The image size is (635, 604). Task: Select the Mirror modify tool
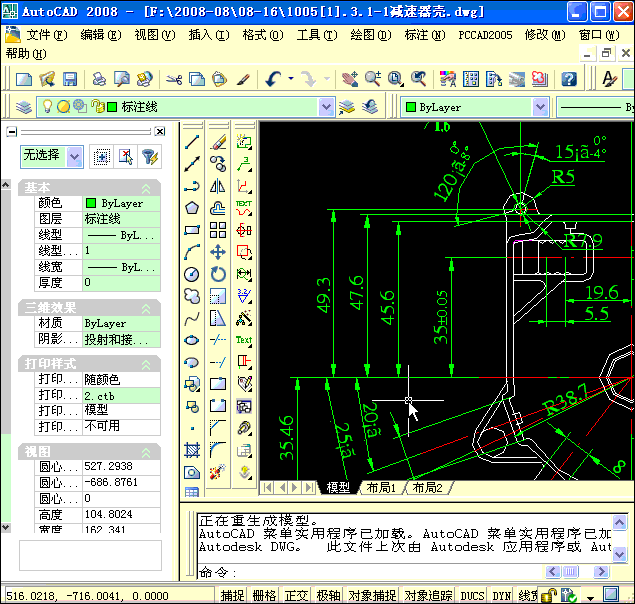[218, 186]
